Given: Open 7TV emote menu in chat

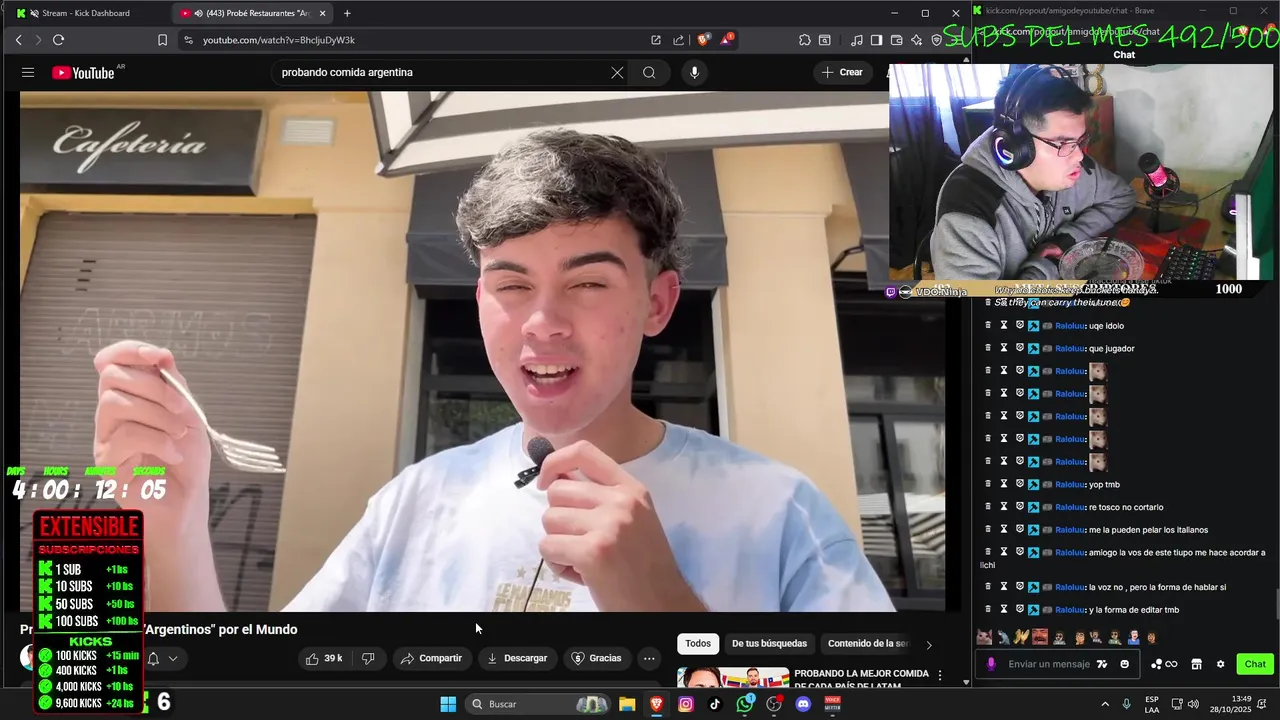Looking at the screenshot, I should [1102, 664].
